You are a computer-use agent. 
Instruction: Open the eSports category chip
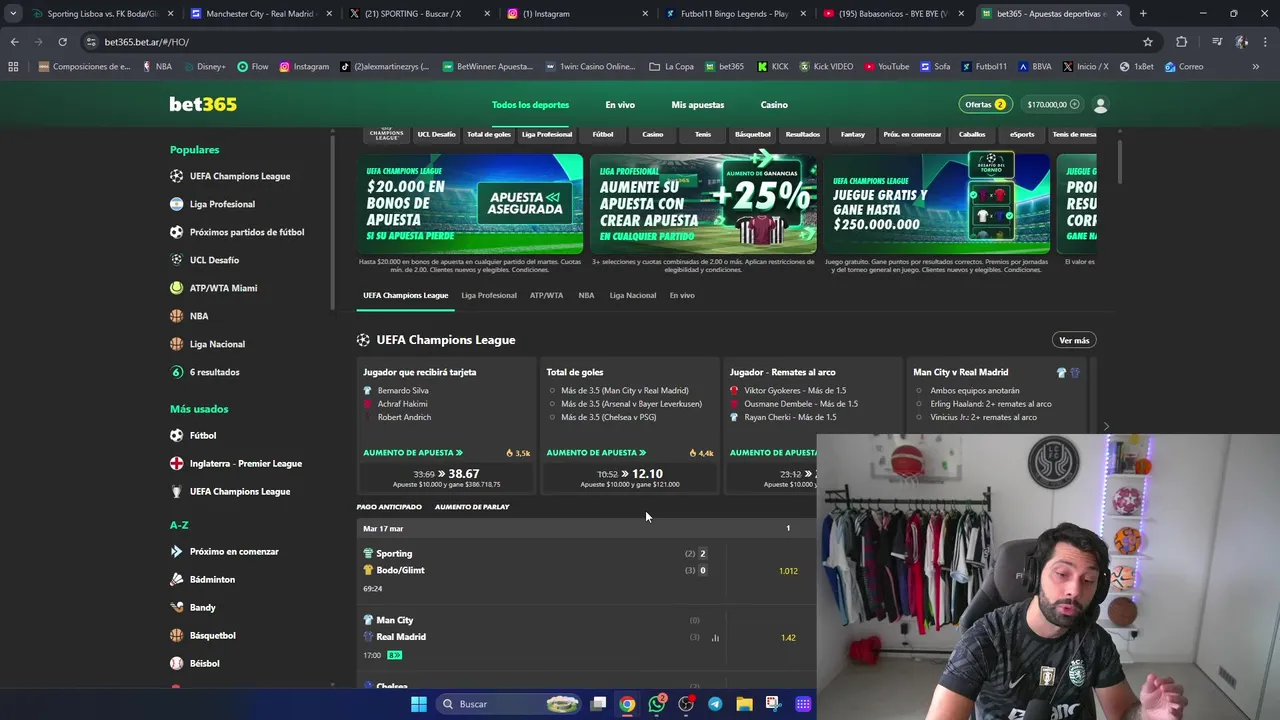click(x=1022, y=134)
